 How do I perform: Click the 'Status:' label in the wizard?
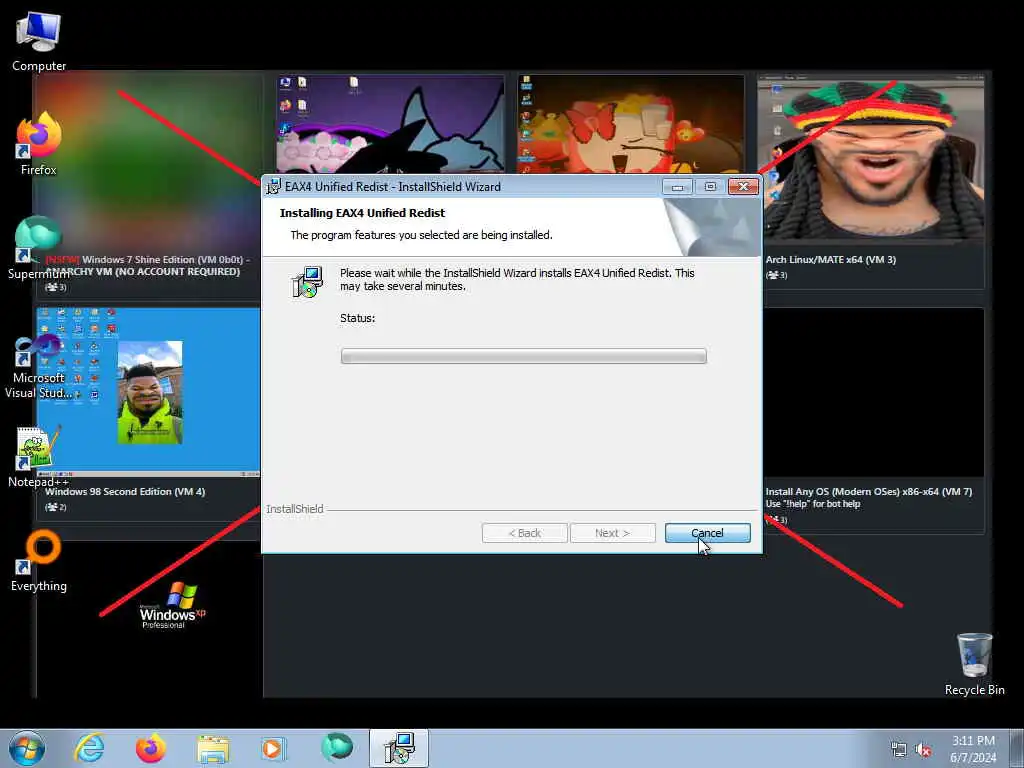[x=357, y=318]
